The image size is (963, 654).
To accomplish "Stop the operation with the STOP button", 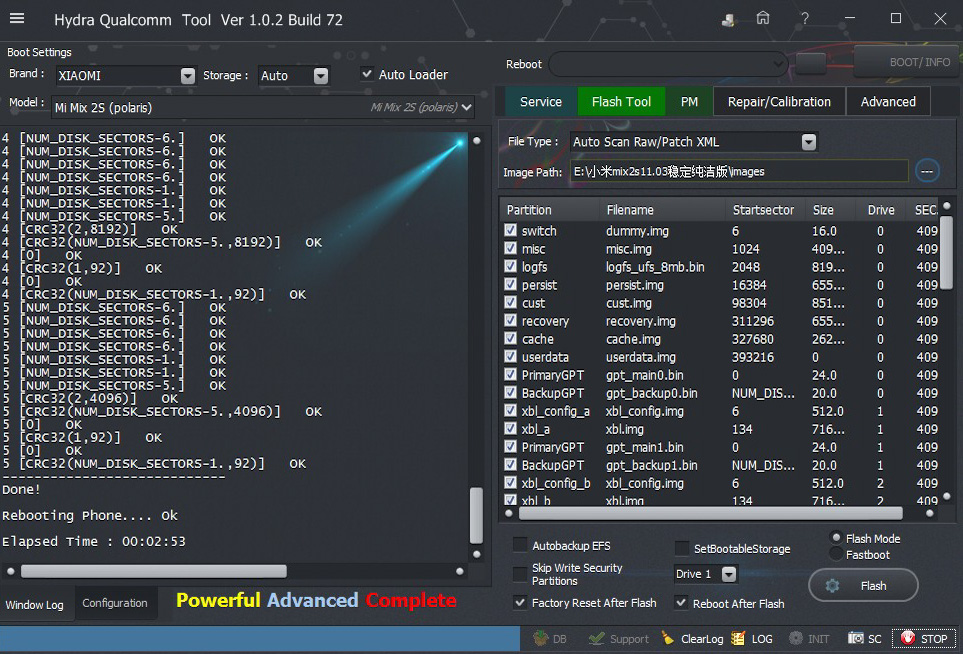I will [924, 639].
